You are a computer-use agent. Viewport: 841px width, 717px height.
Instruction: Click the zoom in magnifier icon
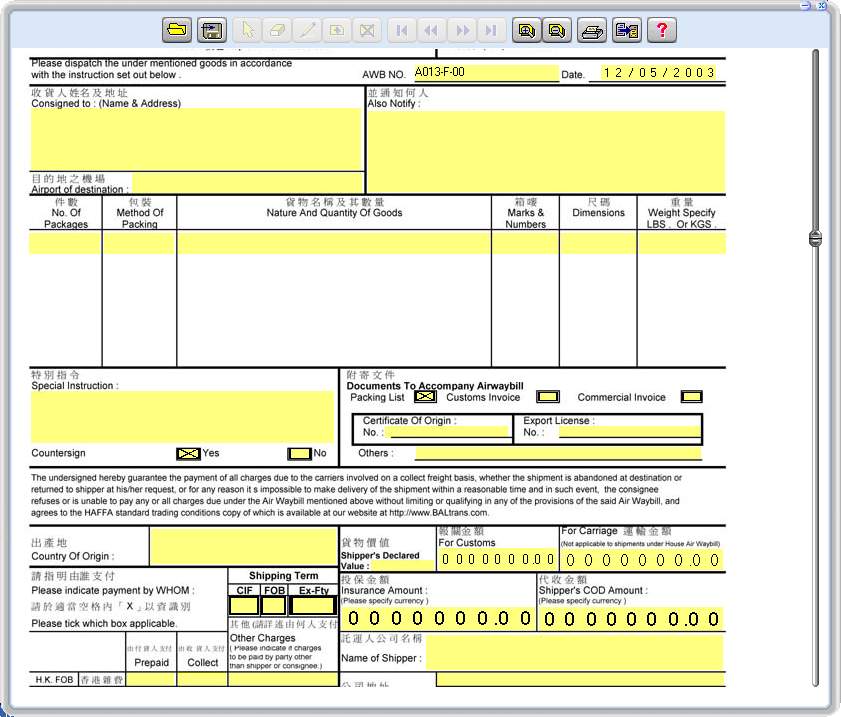(525, 30)
